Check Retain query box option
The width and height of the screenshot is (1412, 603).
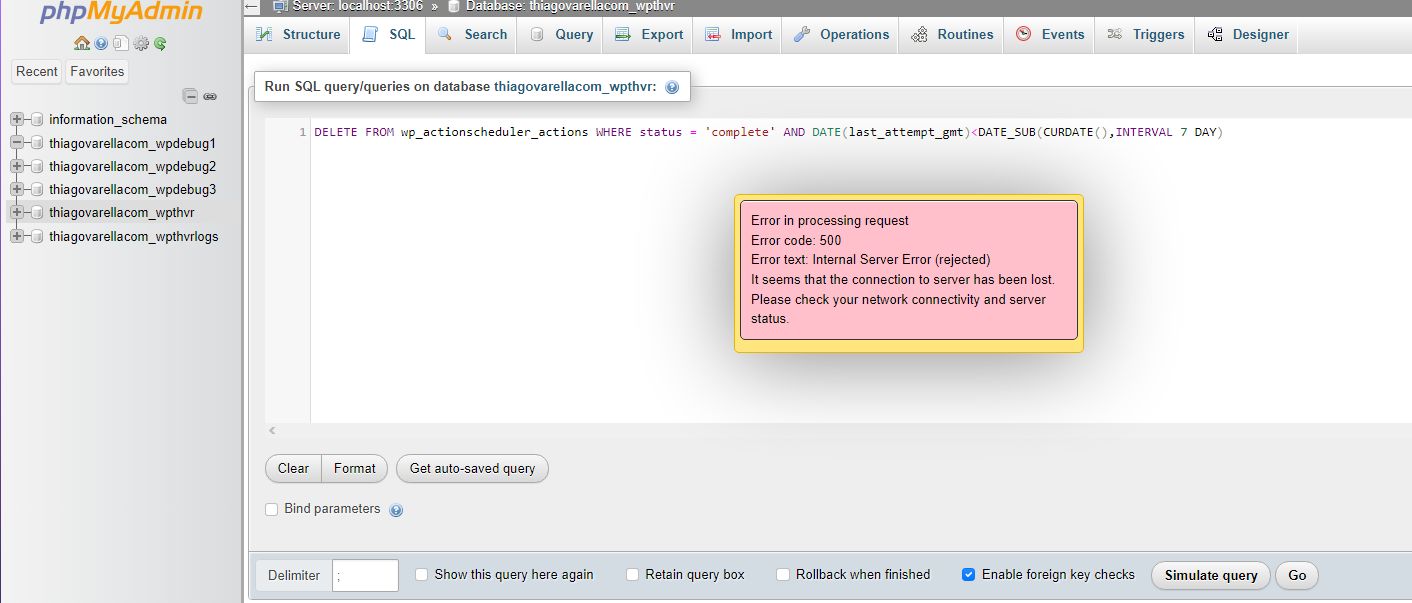pos(632,574)
